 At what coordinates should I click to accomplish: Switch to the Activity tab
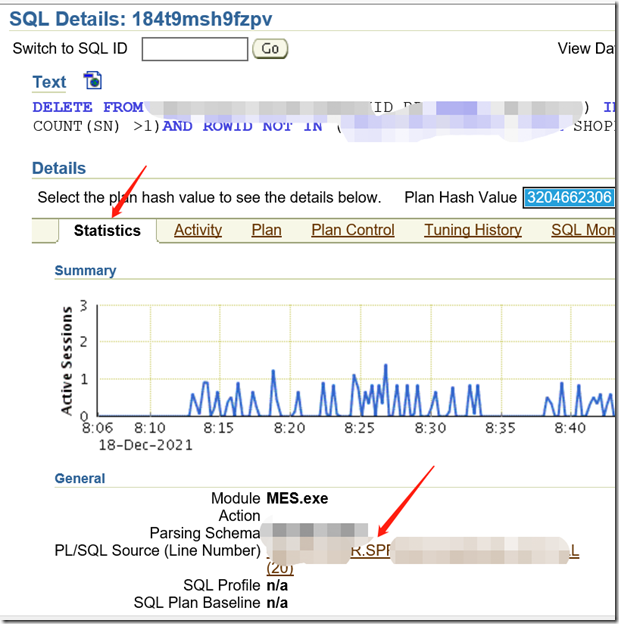198,230
